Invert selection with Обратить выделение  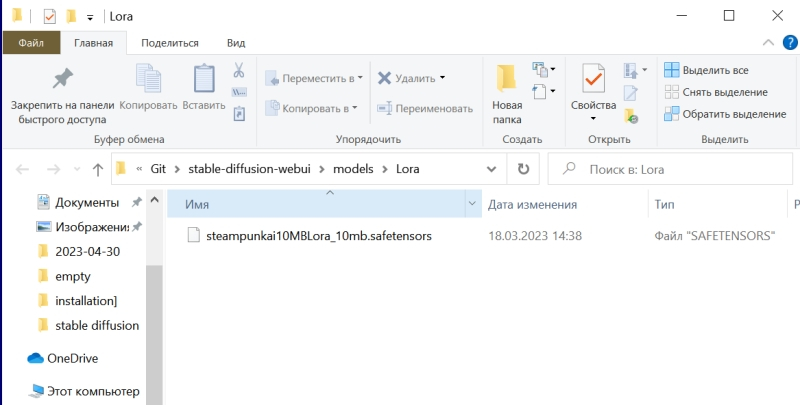click(x=724, y=114)
